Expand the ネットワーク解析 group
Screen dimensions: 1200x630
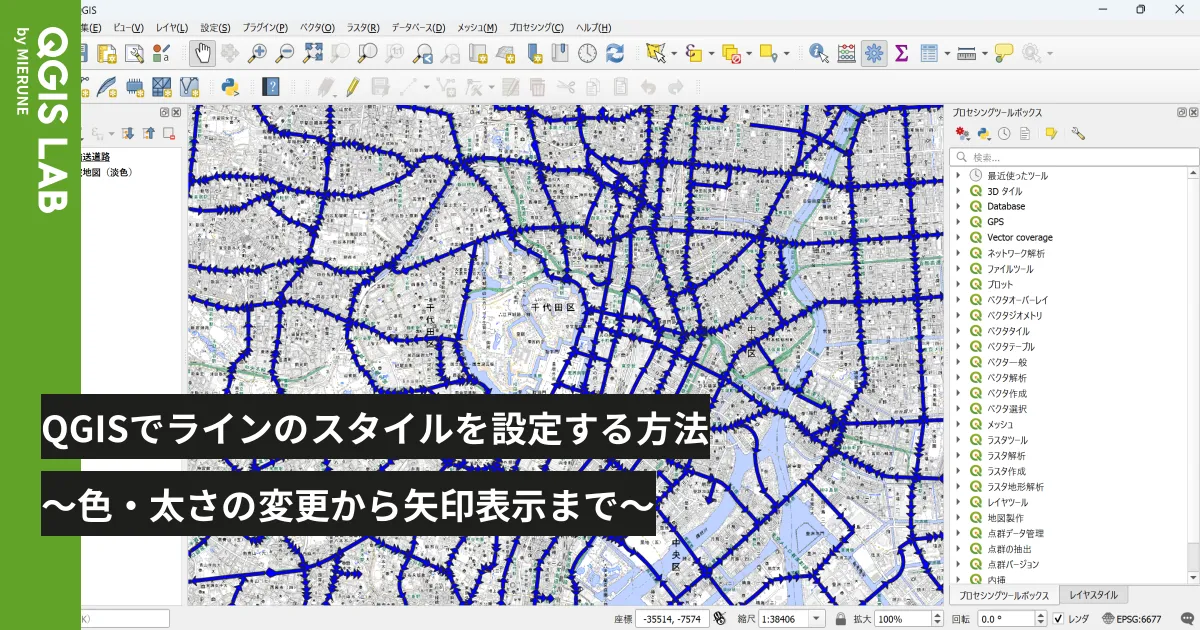(x=958, y=252)
